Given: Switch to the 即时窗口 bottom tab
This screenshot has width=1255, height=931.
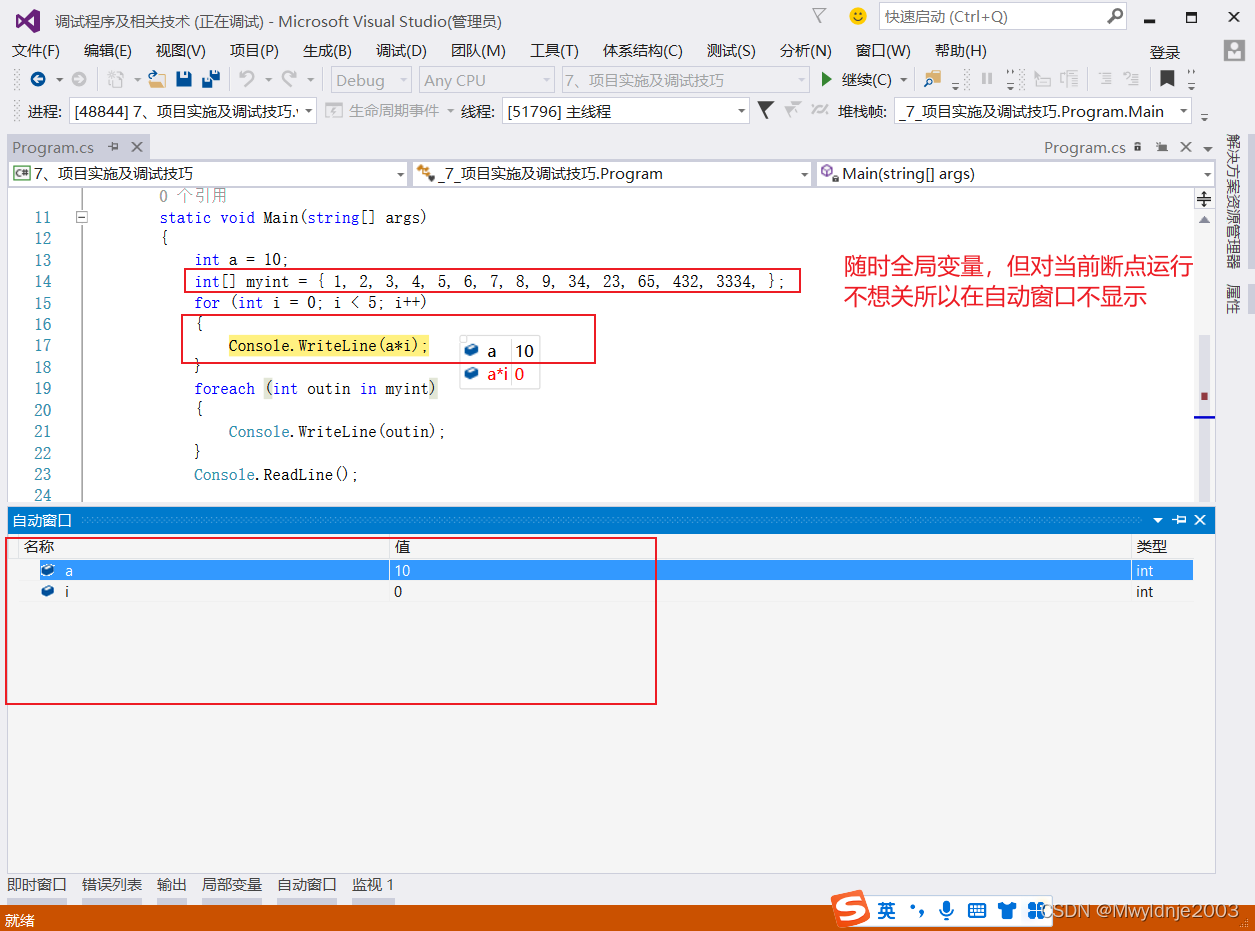Looking at the screenshot, I should 37,885.
